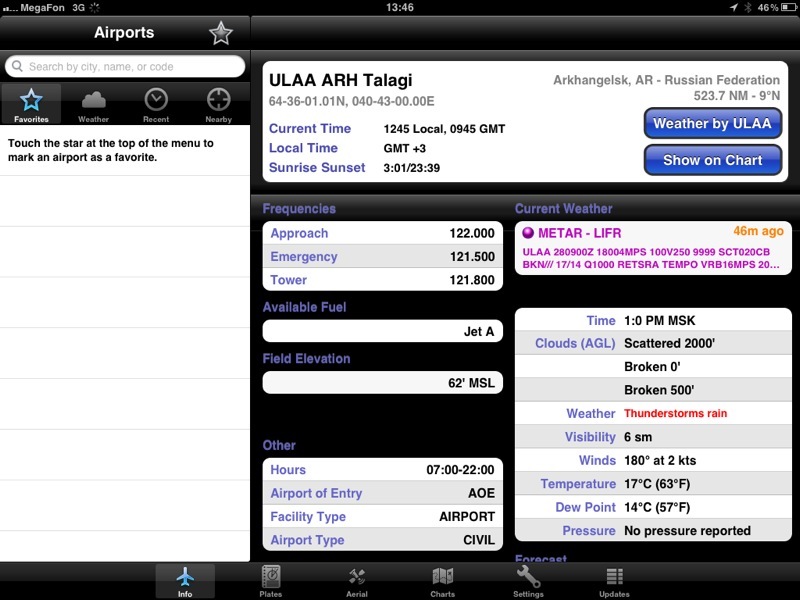
Task: Tap the Jet A available fuel row
Action: (x=382, y=332)
